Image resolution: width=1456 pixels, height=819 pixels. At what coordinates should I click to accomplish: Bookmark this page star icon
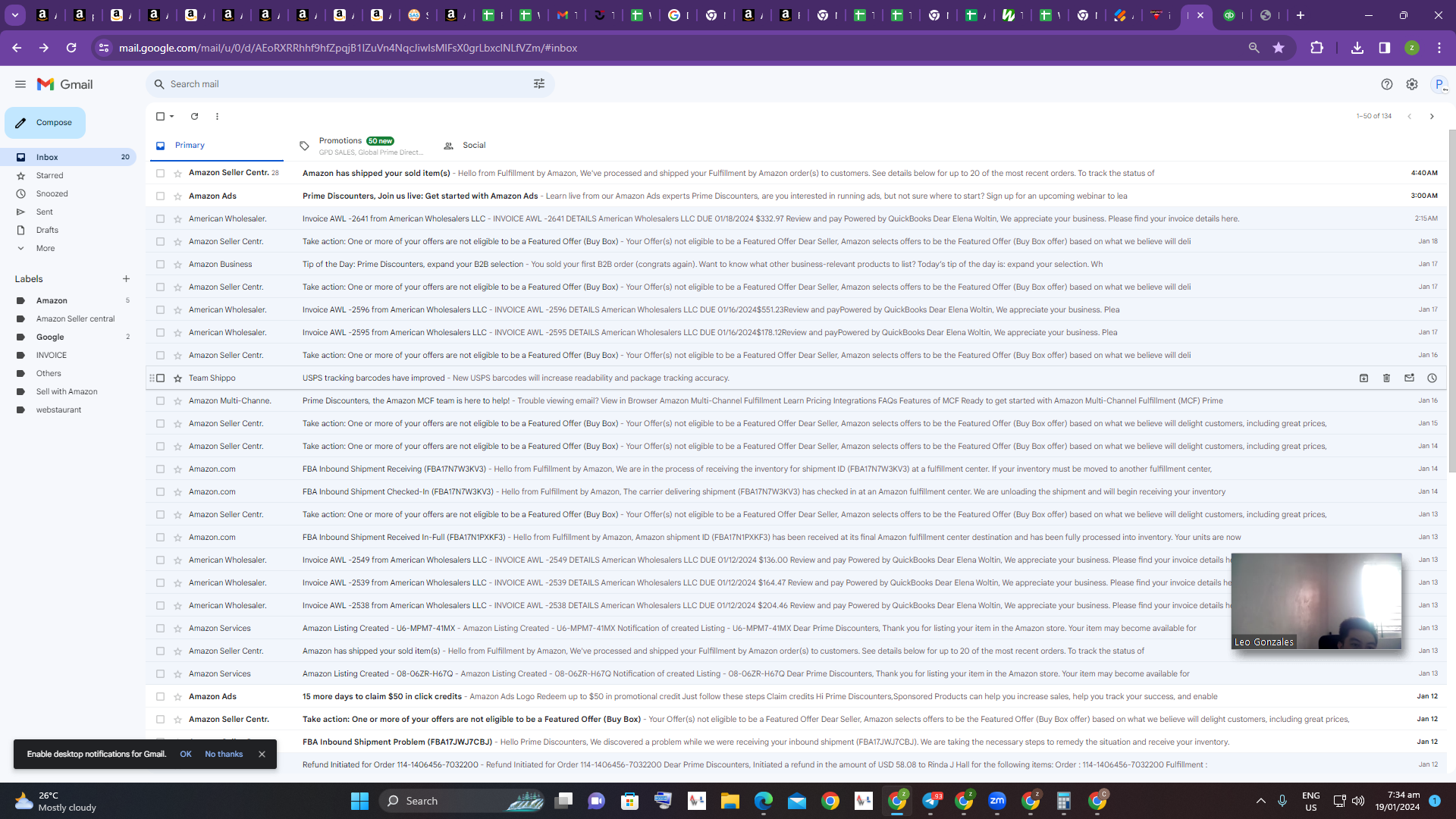point(1279,48)
